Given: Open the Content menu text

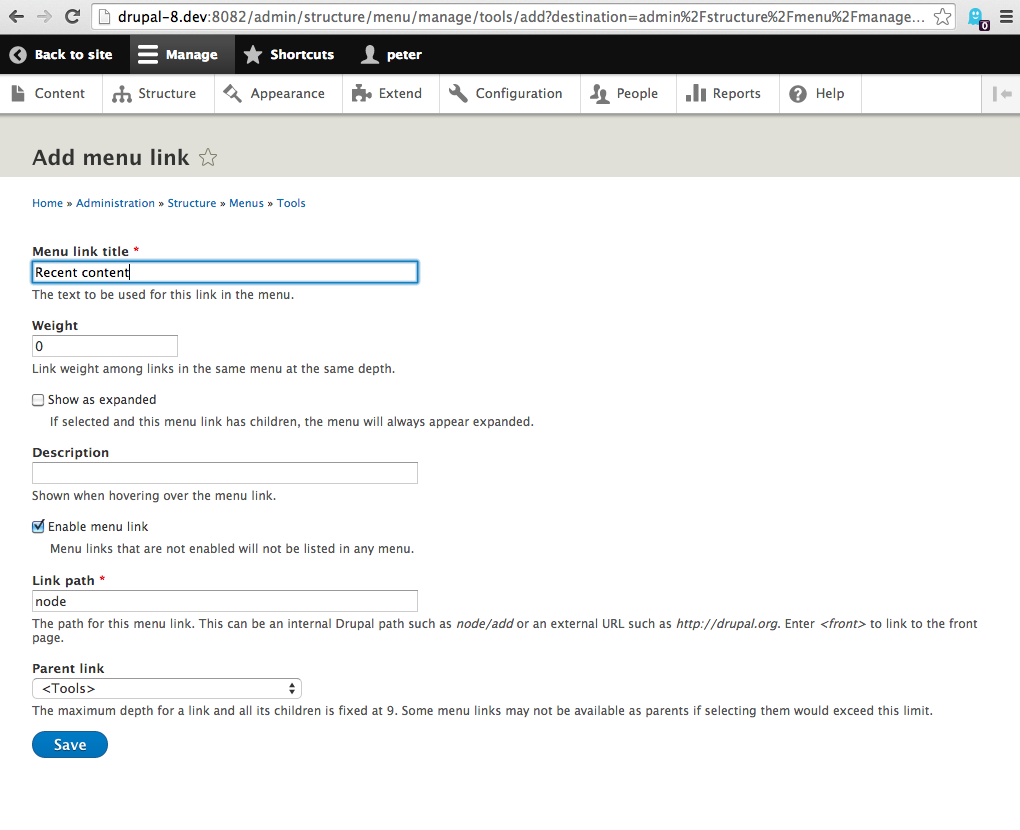Looking at the screenshot, I should (59, 94).
